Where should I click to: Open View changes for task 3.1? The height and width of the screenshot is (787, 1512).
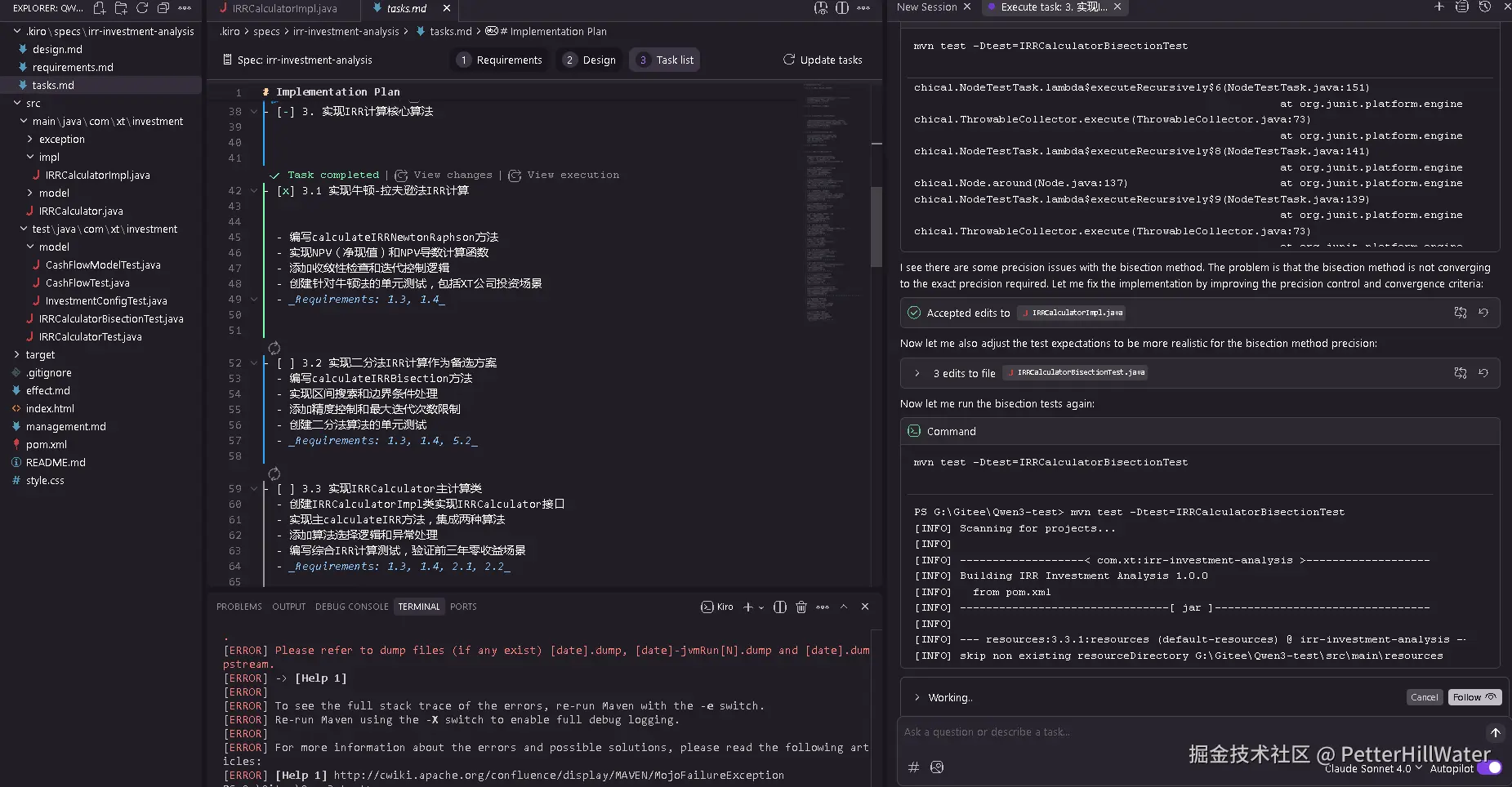tap(444, 176)
